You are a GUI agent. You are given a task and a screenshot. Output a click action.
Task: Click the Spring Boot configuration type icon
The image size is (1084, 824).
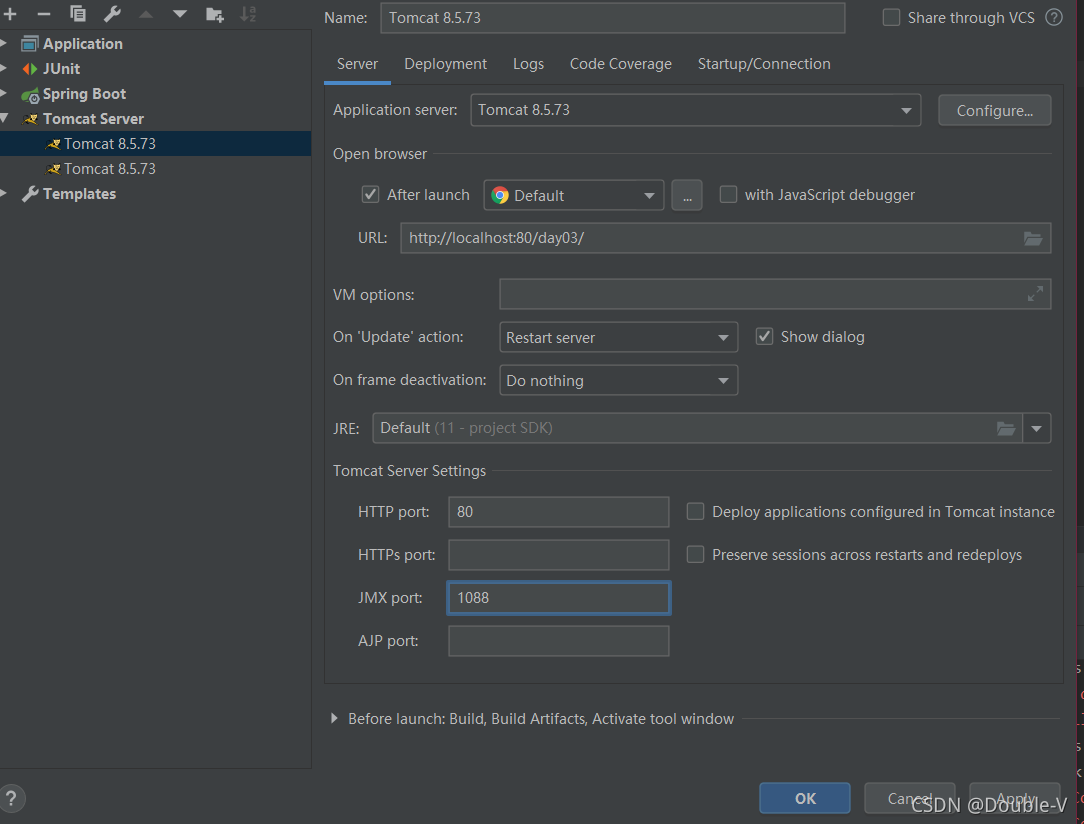[30, 95]
